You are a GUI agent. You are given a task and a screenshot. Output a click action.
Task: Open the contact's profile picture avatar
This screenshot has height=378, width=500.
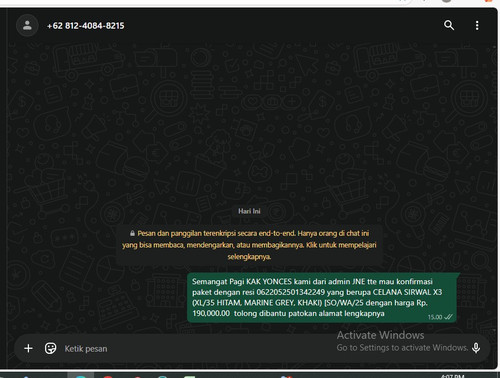tap(27, 25)
